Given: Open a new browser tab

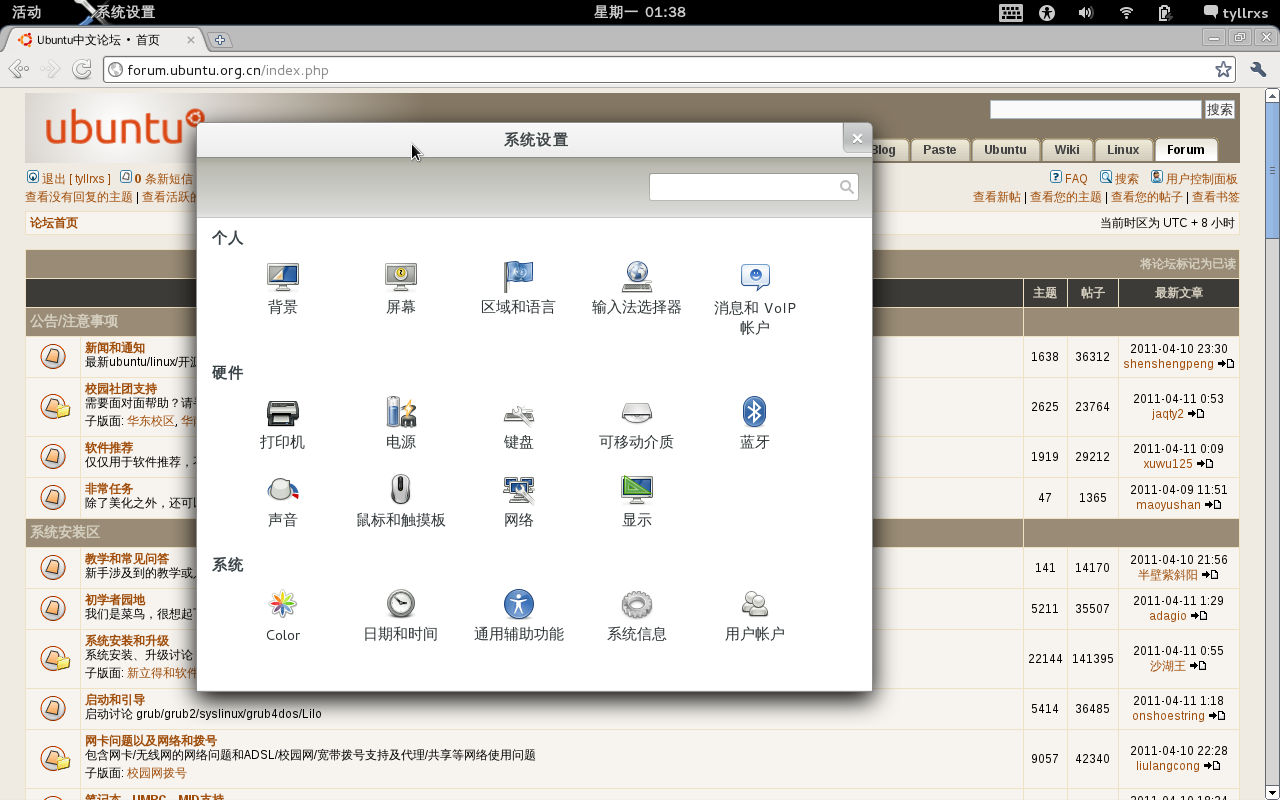Looking at the screenshot, I should (x=220, y=40).
